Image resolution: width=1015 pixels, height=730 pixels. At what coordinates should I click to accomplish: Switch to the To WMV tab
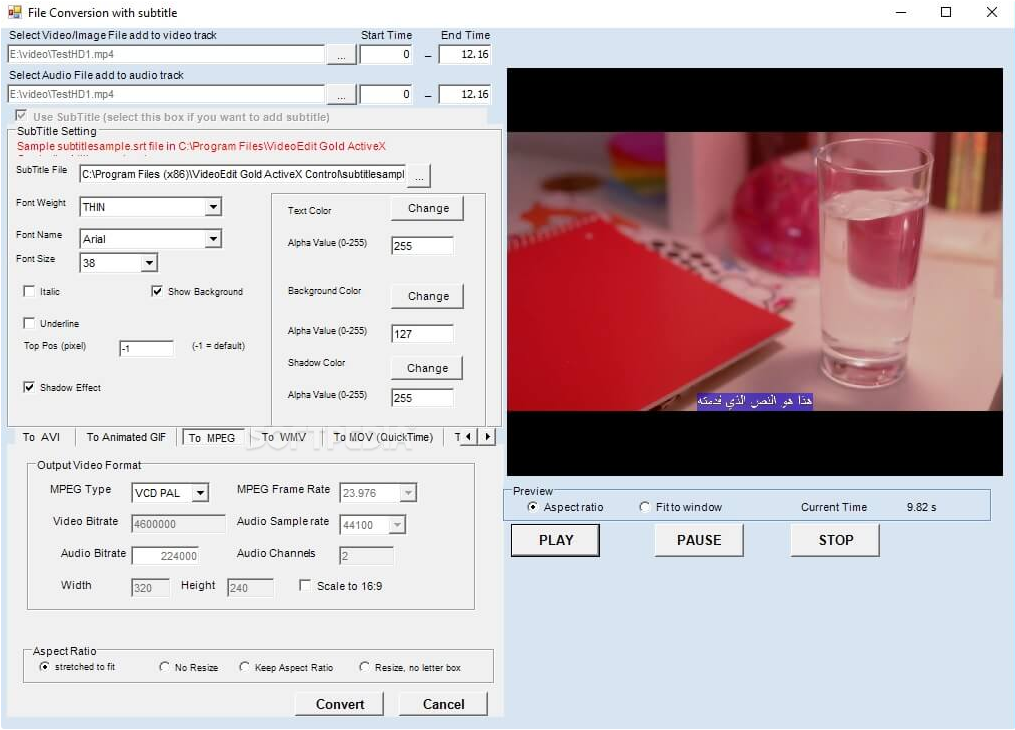284,437
